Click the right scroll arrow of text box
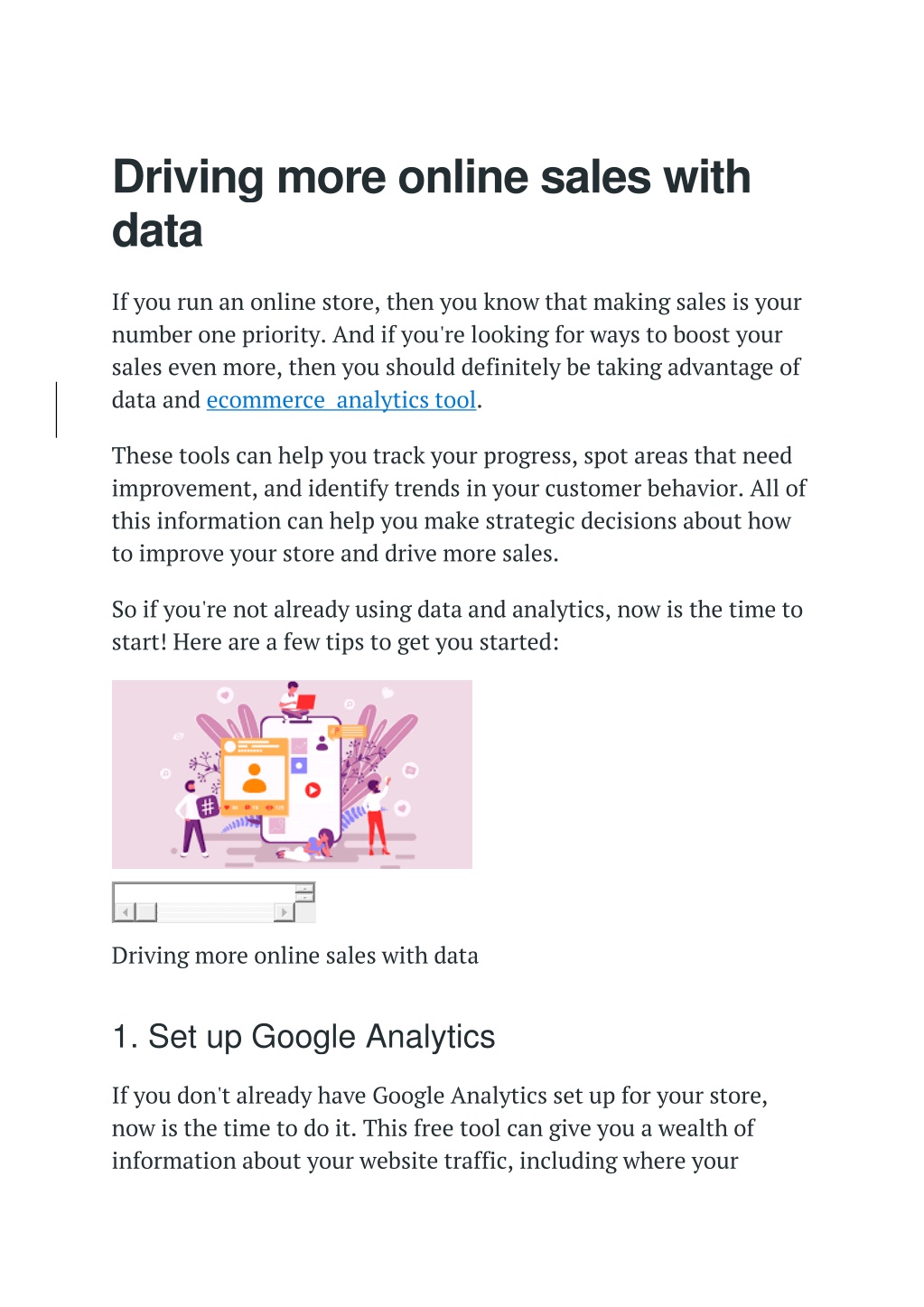This screenshot has width=924, height=1307. coord(284,912)
